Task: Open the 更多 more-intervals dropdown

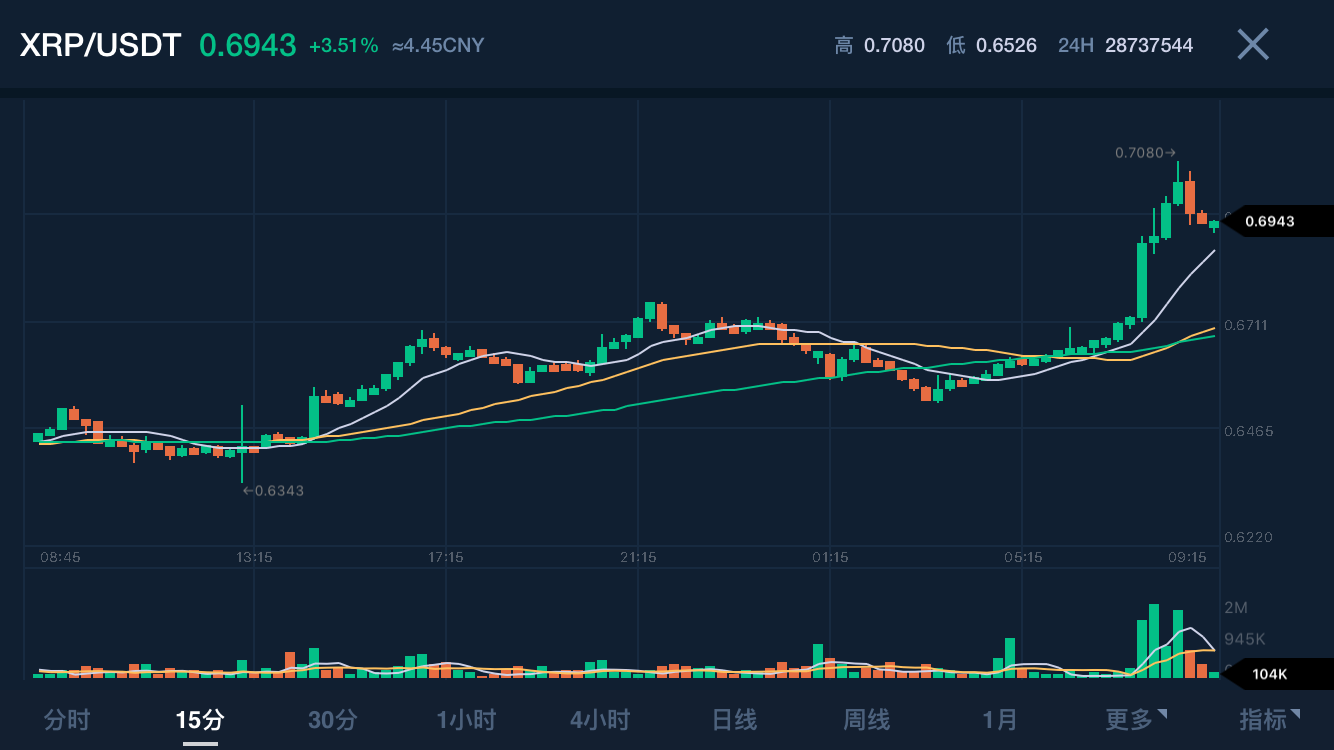Action: [1135, 719]
